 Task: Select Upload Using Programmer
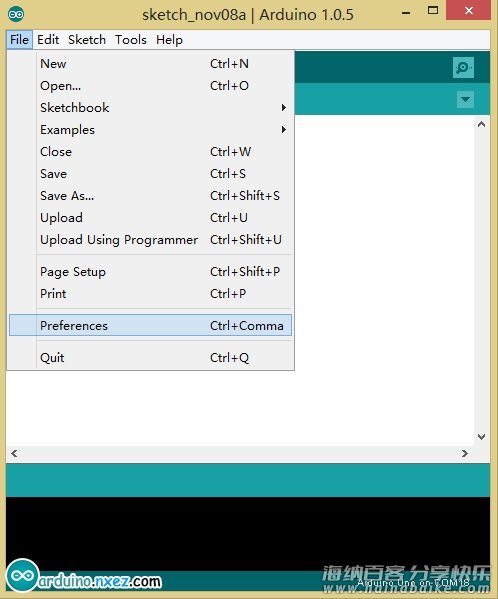pos(150,240)
